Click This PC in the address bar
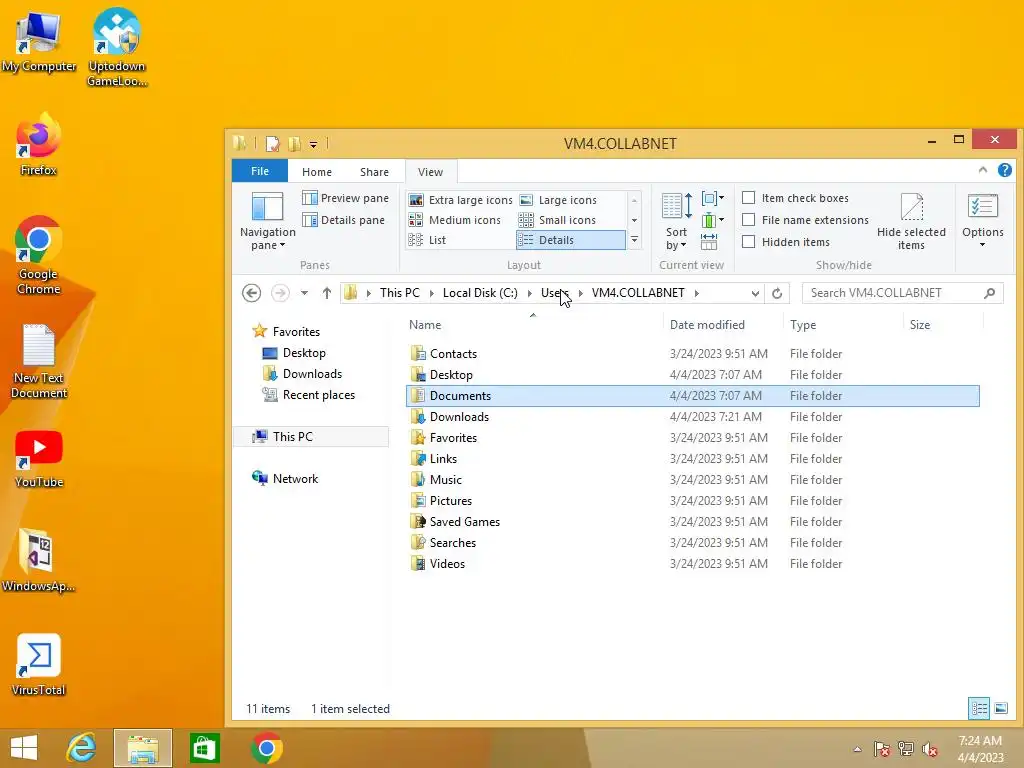This screenshot has height=768, width=1024. point(400,293)
